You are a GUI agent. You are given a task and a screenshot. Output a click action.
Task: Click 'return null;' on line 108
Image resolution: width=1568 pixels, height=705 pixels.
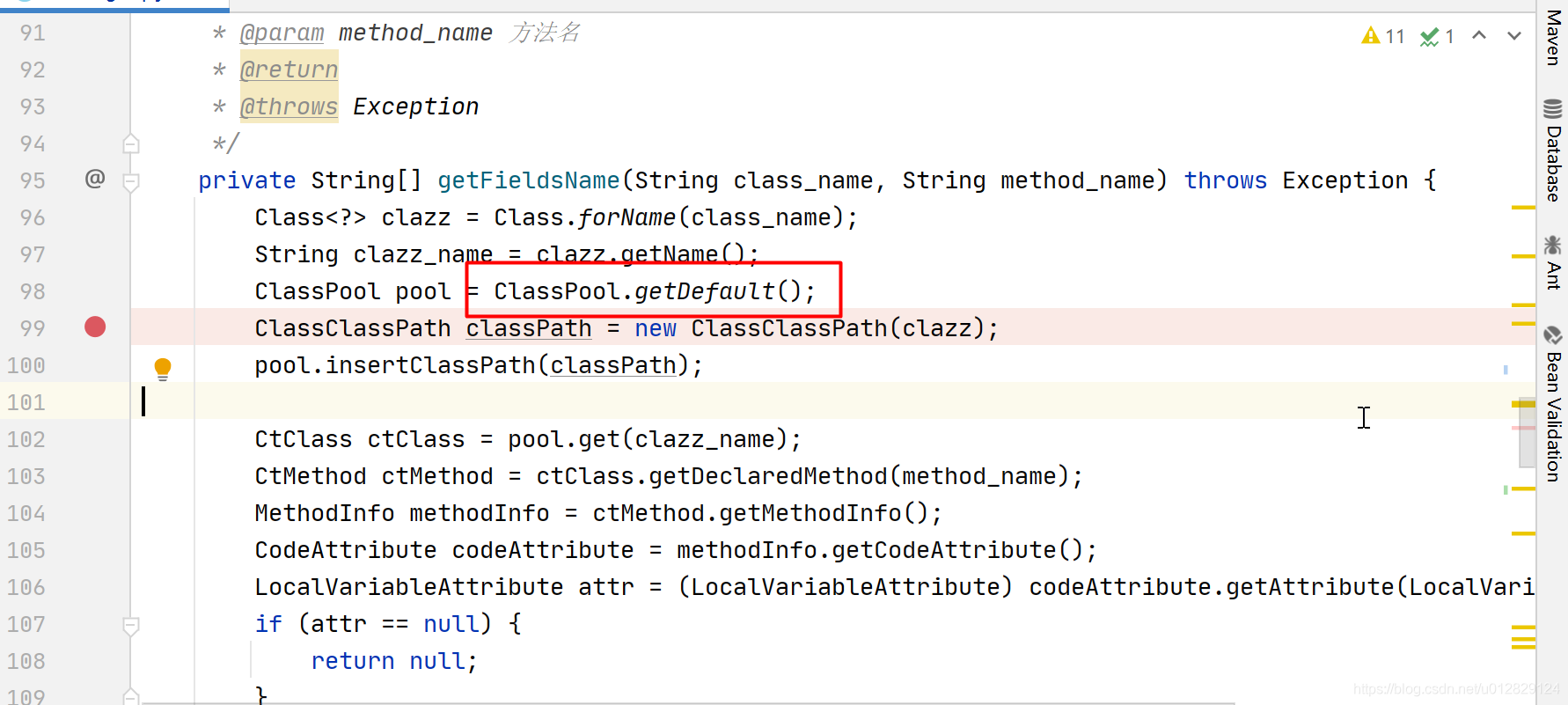[394, 661]
